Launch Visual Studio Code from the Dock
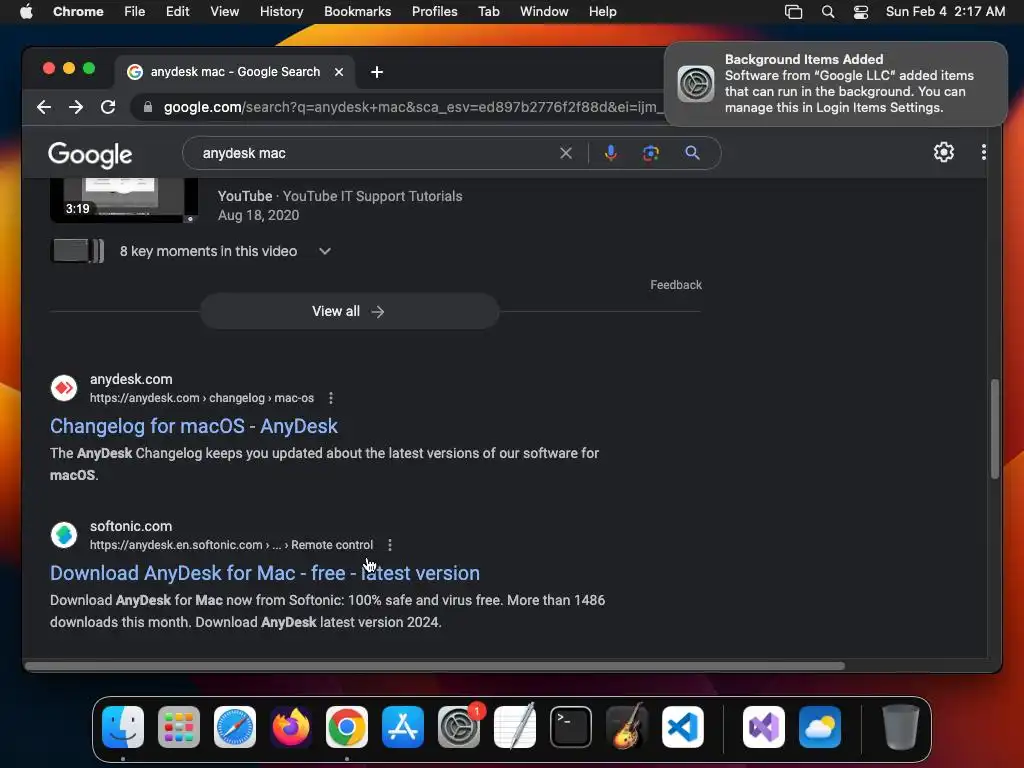This screenshot has height=768, width=1024. click(683, 727)
